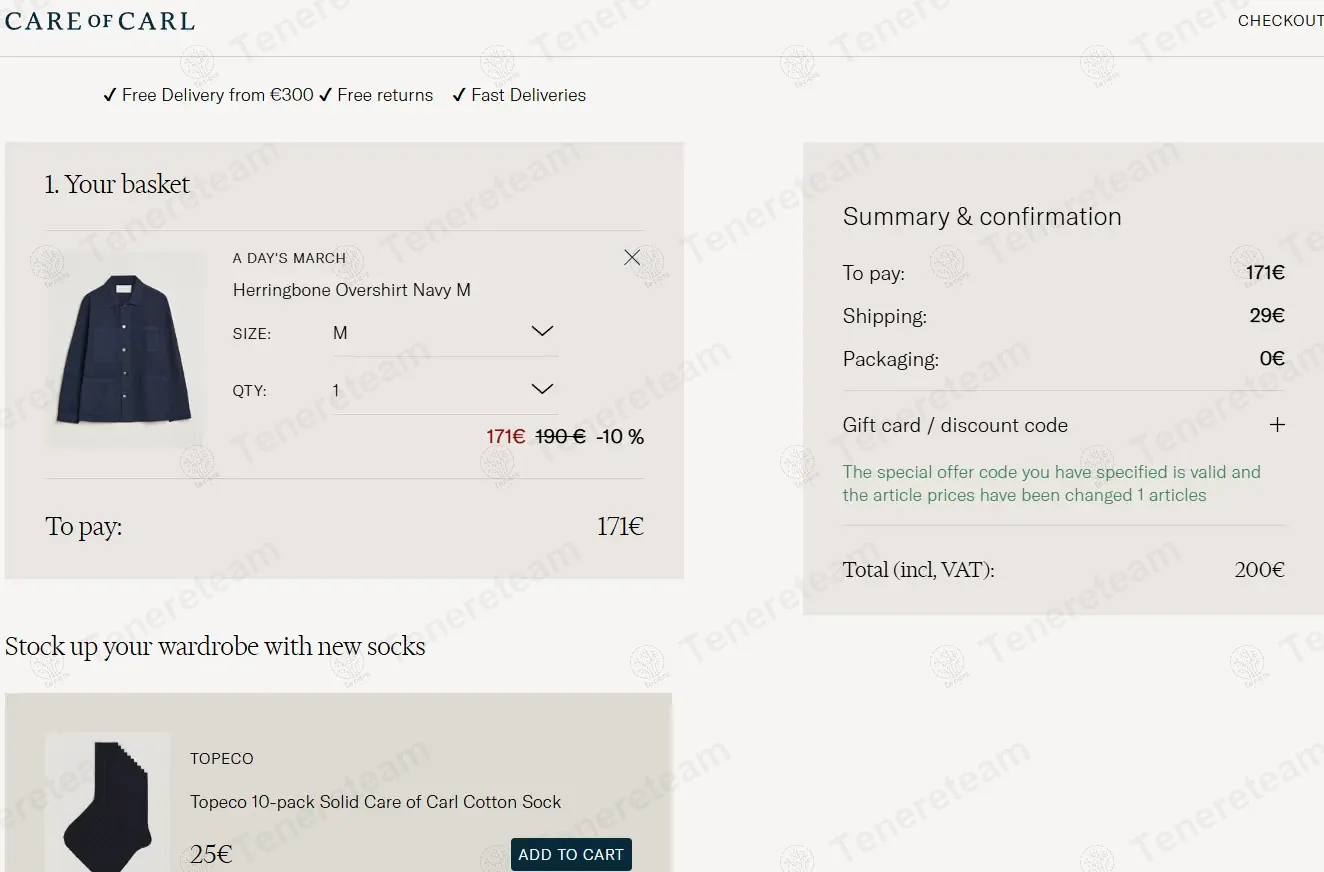
Task: Open Herringbone Overshirt Navy M product link
Action: [x=352, y=290]
